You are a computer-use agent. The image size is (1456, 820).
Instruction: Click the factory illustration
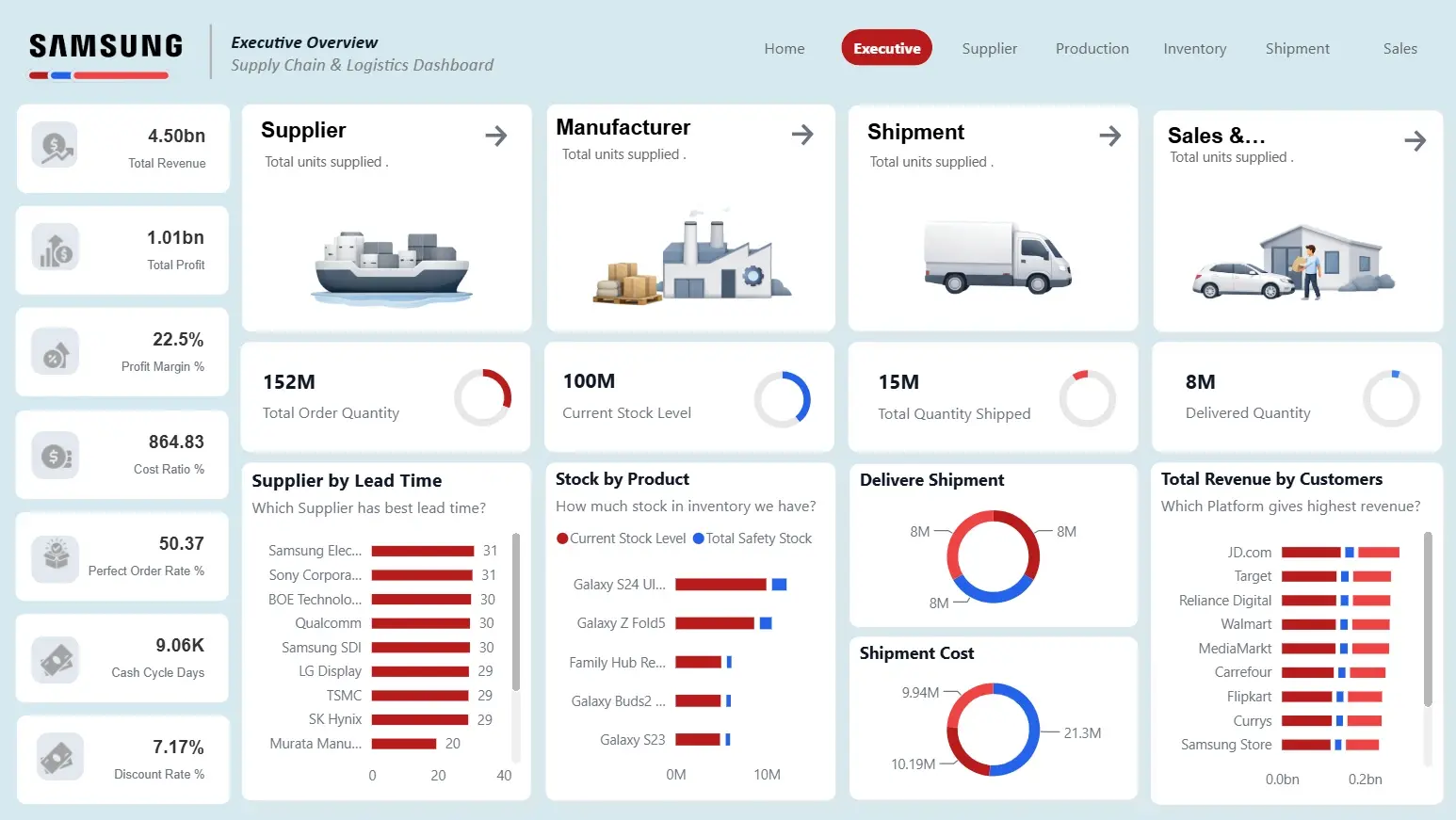pyautogui.click(x=692, y=257)
